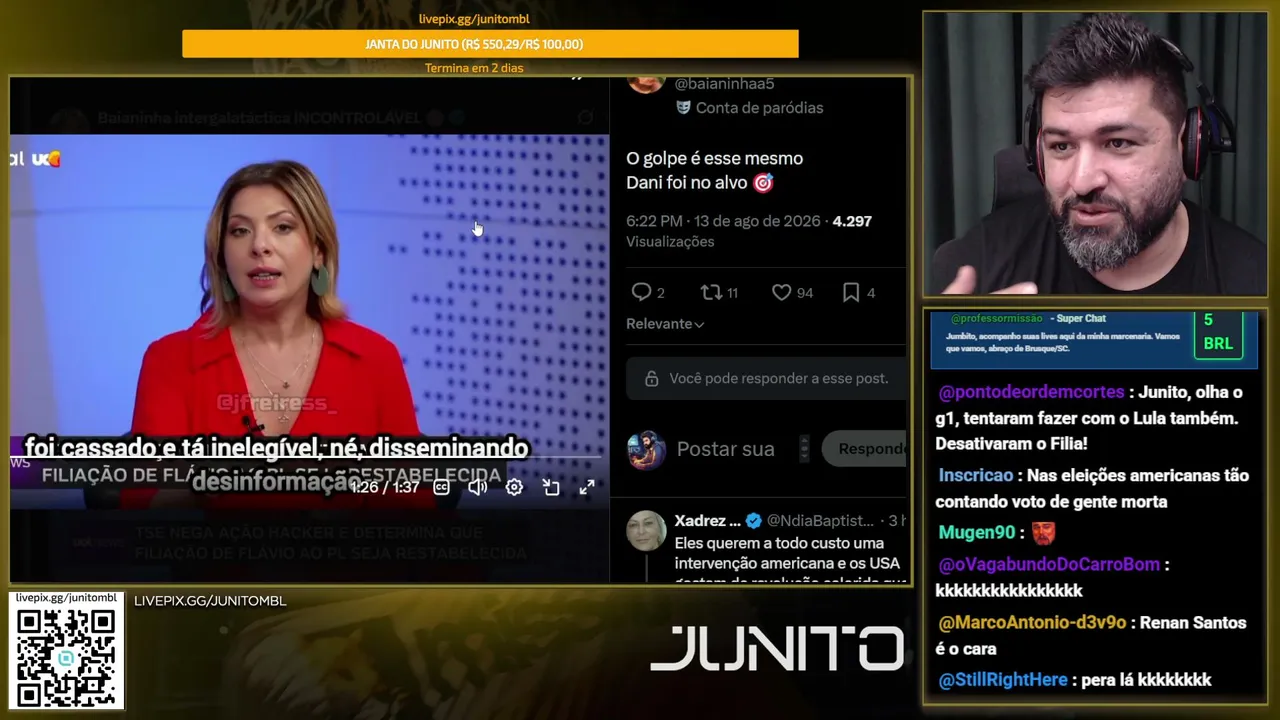Open the livepix.gg/junitombl link at the top

click(474, 19)
